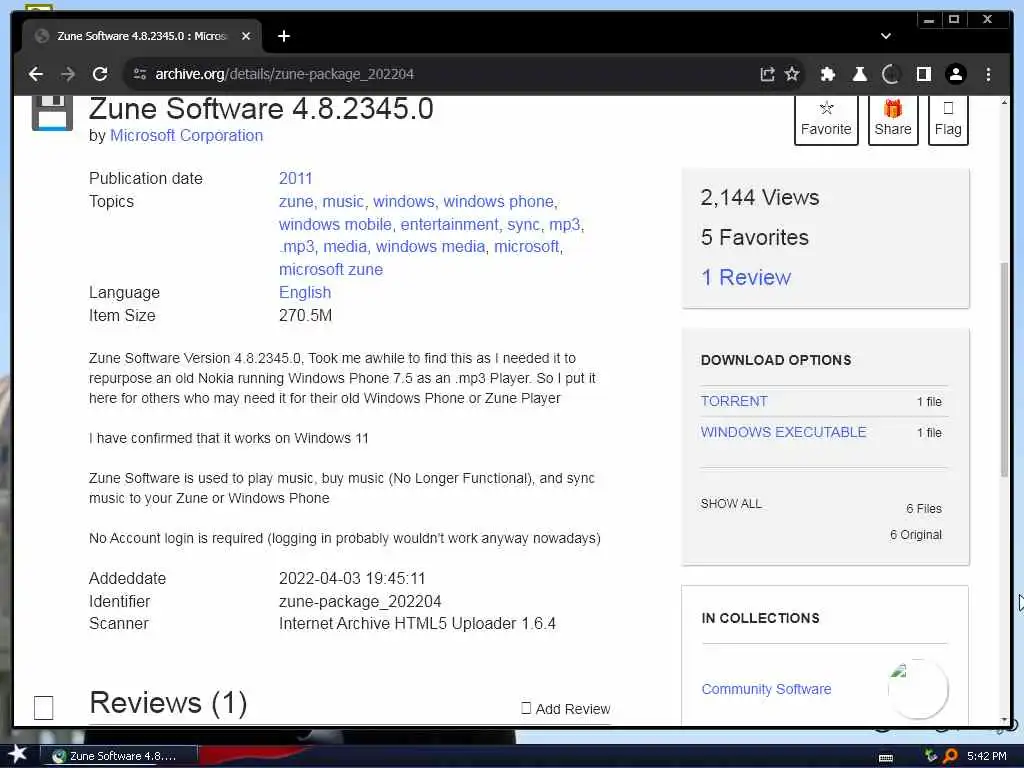
Task: Open Chrome three-dot menu
Action: [x=988, y=74]
